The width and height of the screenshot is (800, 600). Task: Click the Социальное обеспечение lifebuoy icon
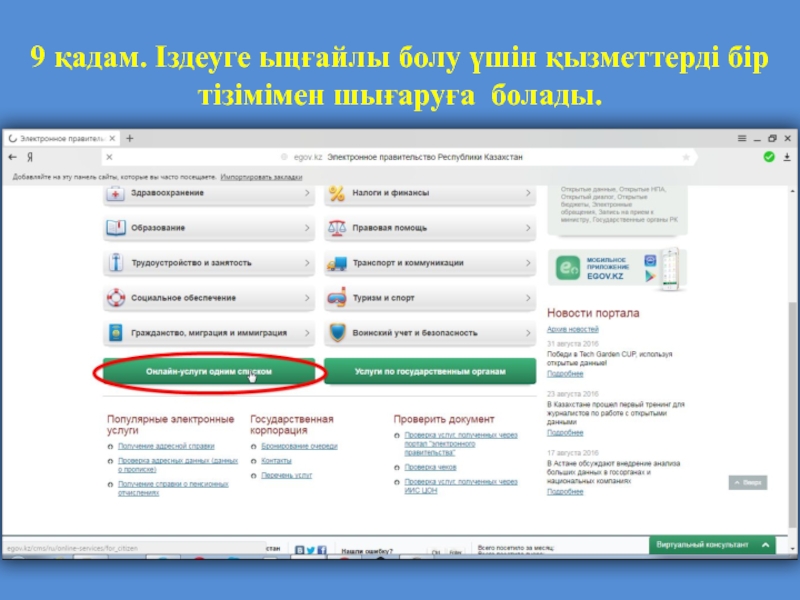coord(116,297)
